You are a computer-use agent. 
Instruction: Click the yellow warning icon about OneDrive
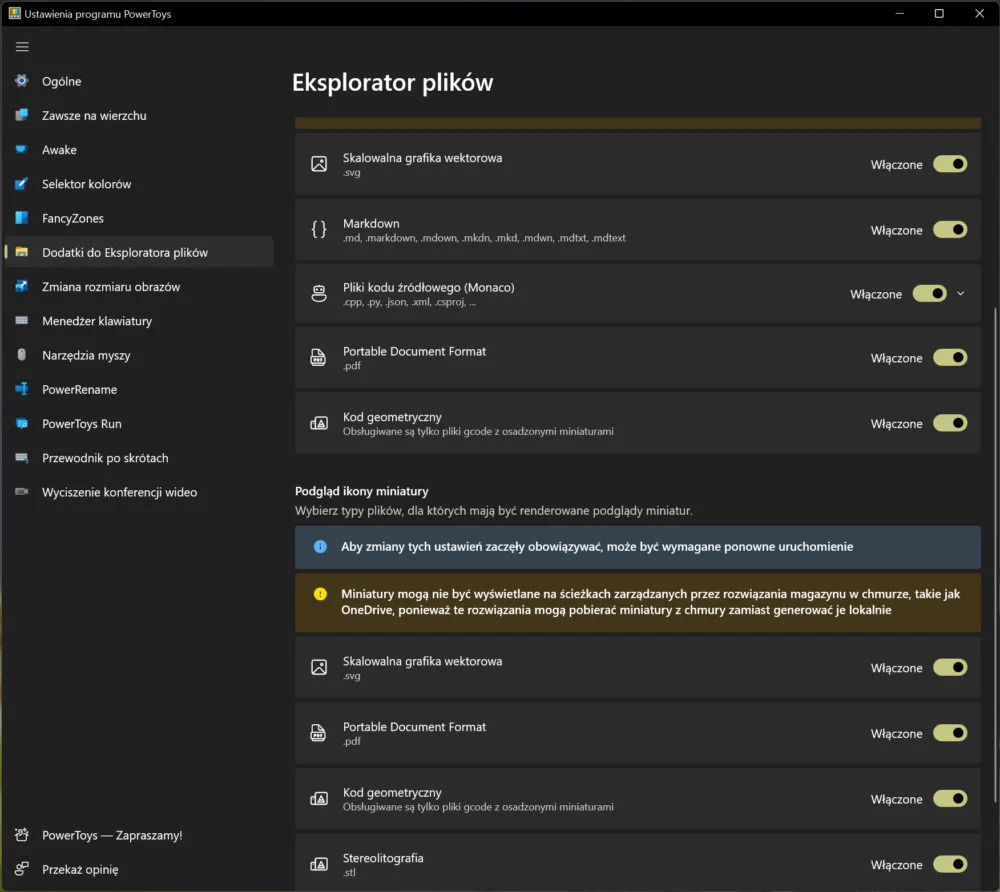pos(320,594)
